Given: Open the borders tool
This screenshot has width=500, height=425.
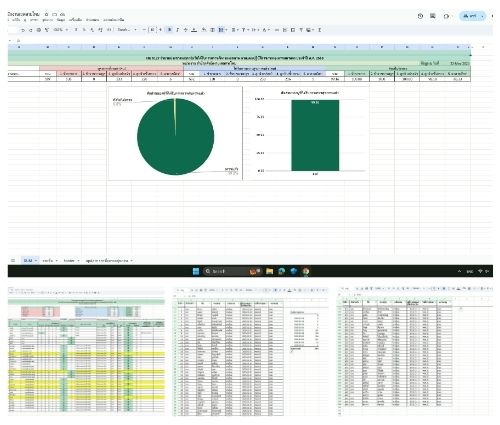Looking at the screenshot, I should coord(212,30).
